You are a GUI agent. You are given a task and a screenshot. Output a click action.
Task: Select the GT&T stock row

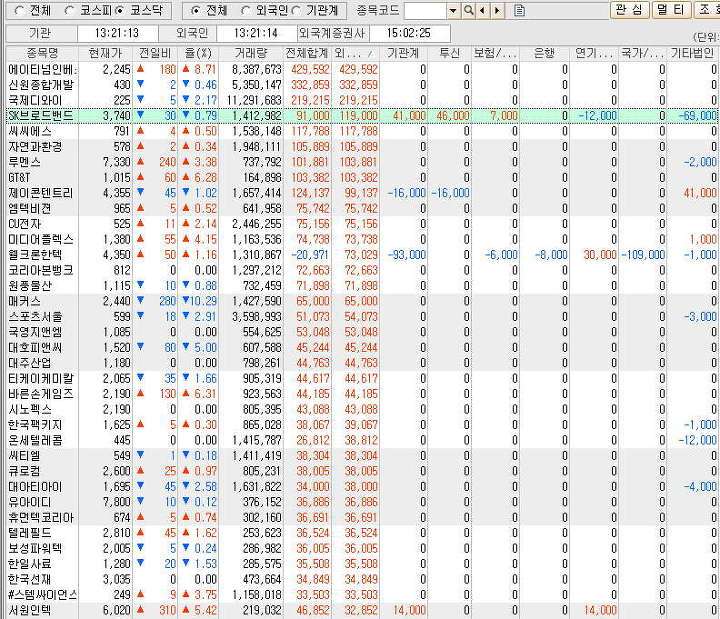tap(363, 178)
